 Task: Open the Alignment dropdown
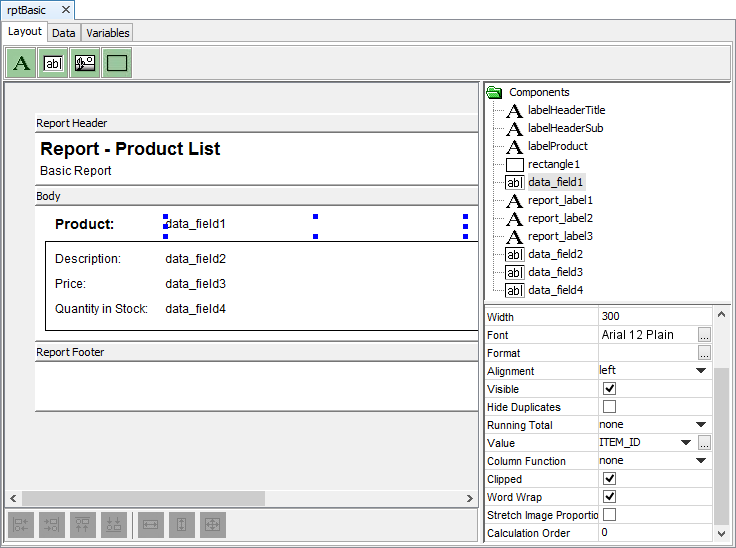point(701,371)
